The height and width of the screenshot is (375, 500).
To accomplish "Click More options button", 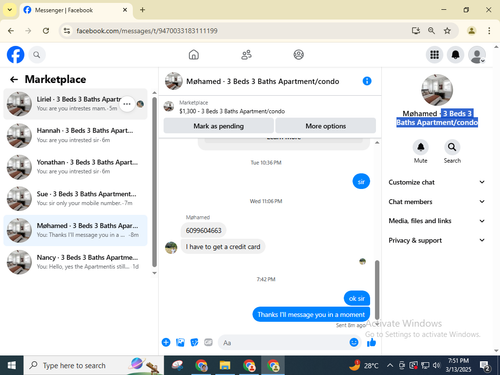I will click(325, 126).
